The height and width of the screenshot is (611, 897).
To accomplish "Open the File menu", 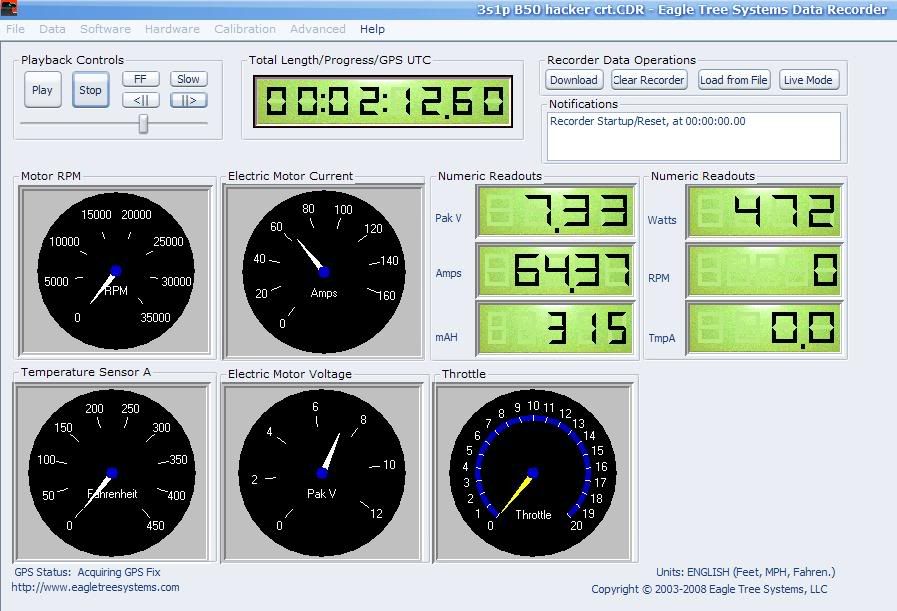I will pyautogui.click(x=15, y=29).
